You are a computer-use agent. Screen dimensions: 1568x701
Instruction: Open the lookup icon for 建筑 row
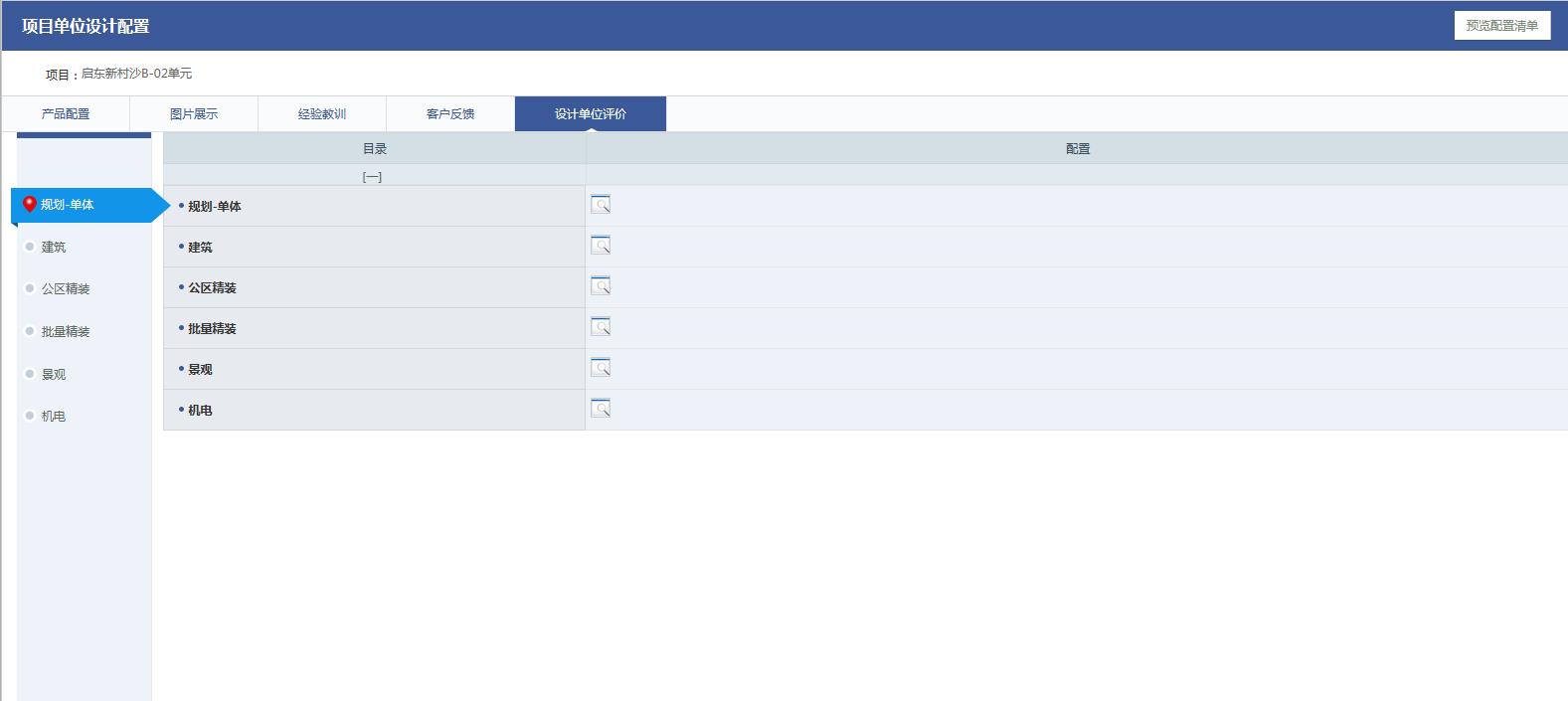(x=600, y=246)
